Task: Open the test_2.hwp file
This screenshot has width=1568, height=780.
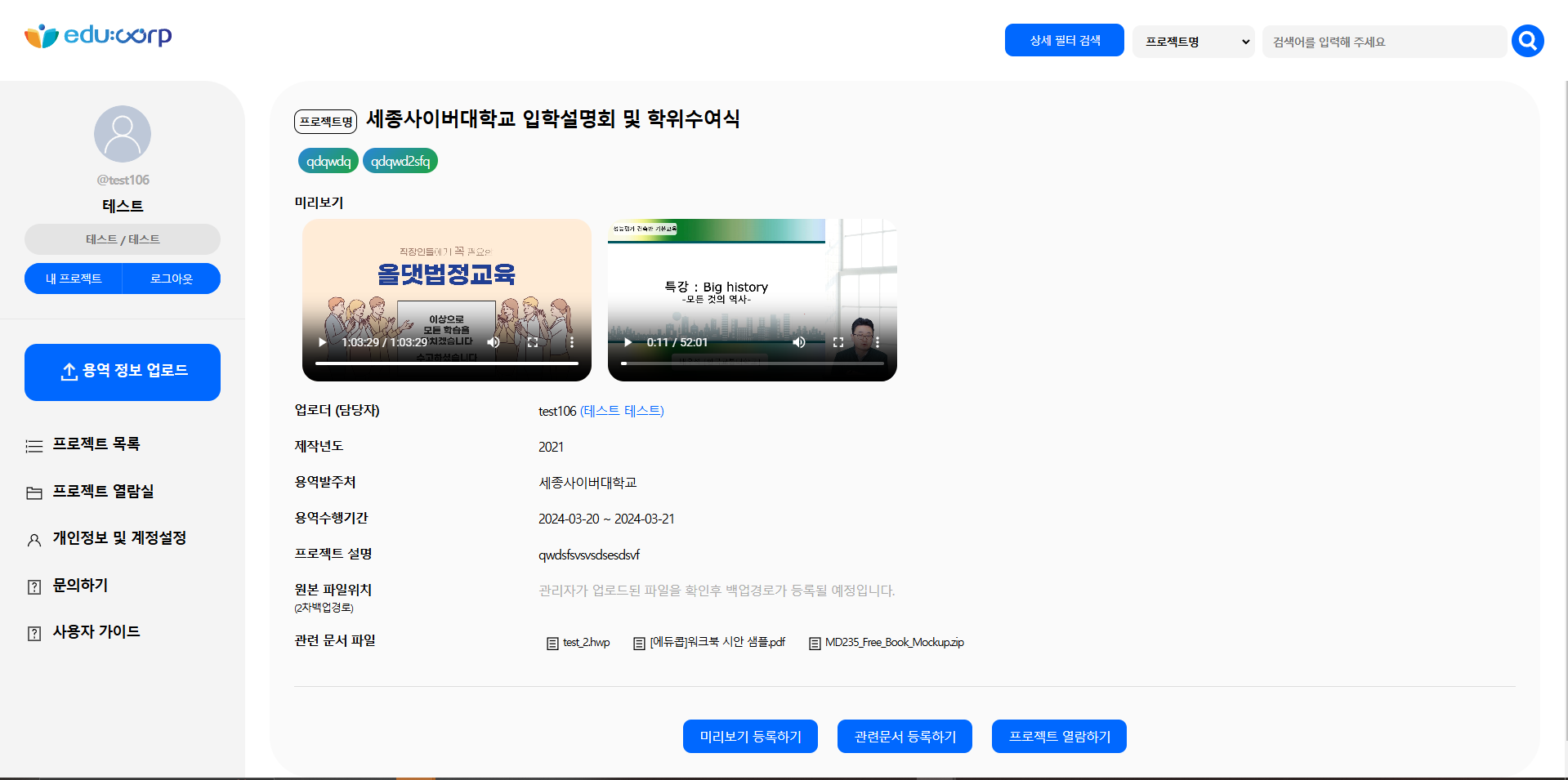Action: point(585,643)
